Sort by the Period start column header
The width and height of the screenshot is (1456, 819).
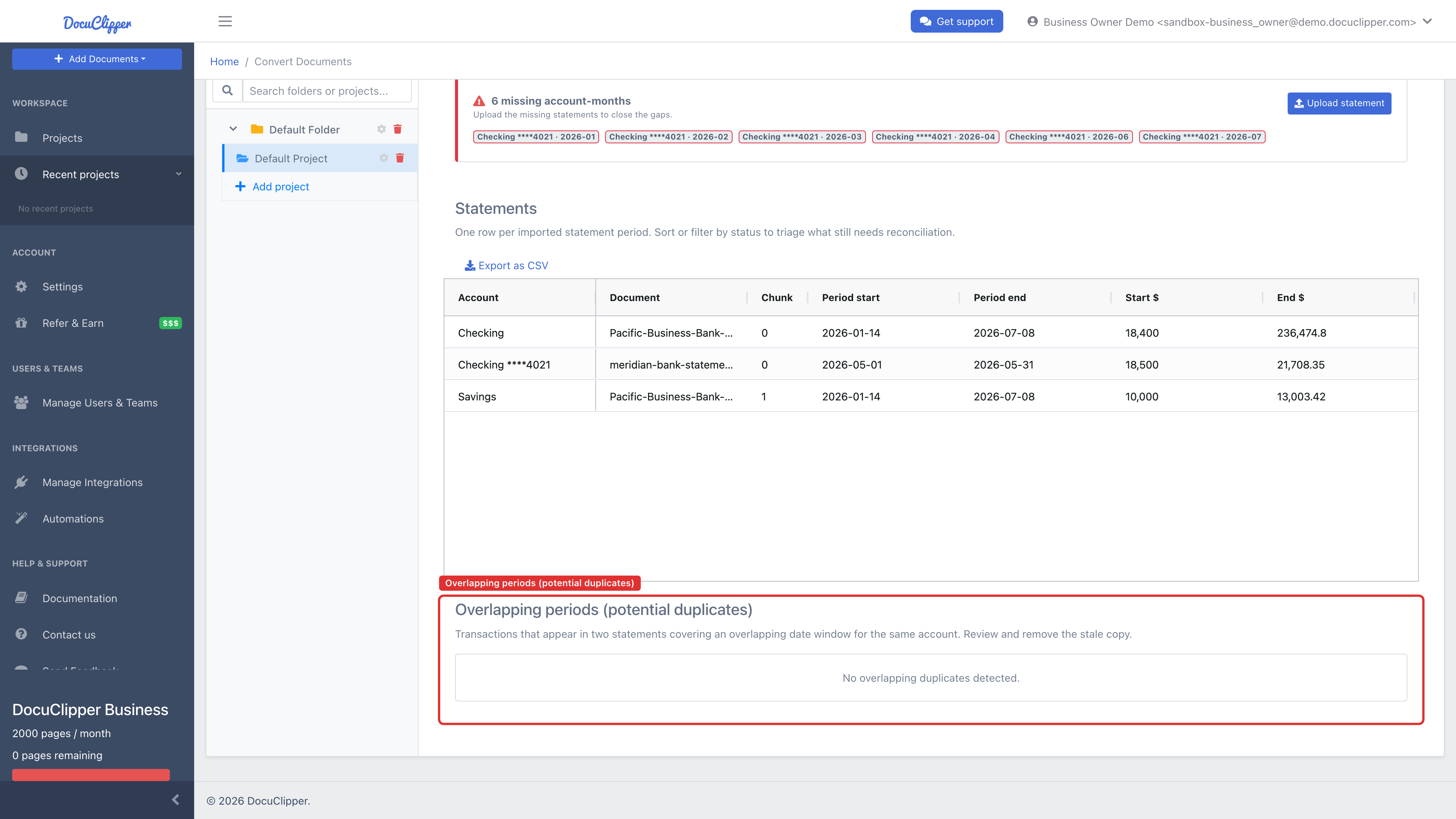(883, 298)
